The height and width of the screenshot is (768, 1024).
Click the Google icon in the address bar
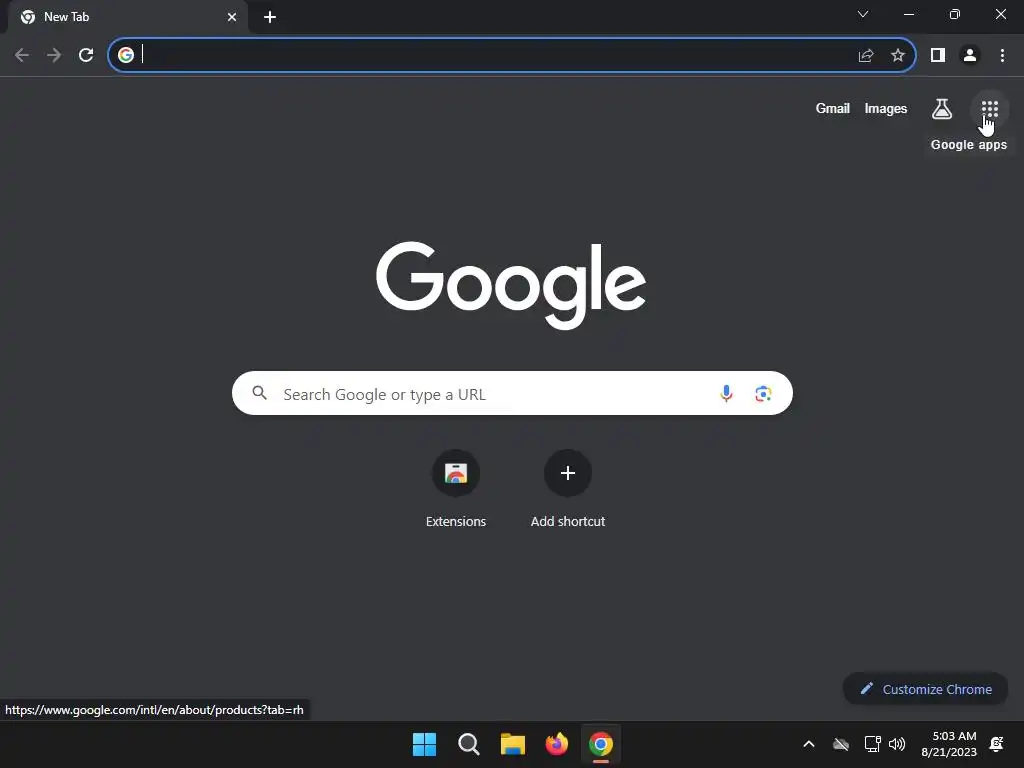click(126, 55)
